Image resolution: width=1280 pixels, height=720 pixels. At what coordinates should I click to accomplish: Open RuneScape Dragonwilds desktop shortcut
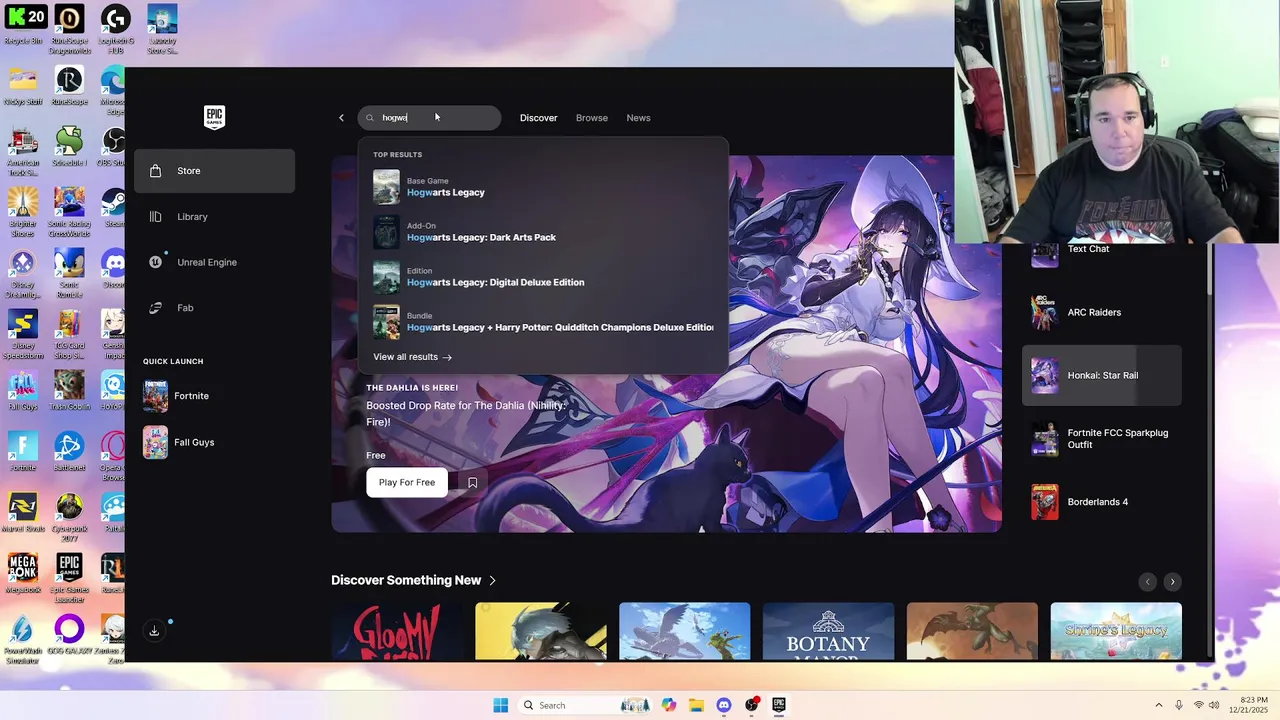coord(69,30)
